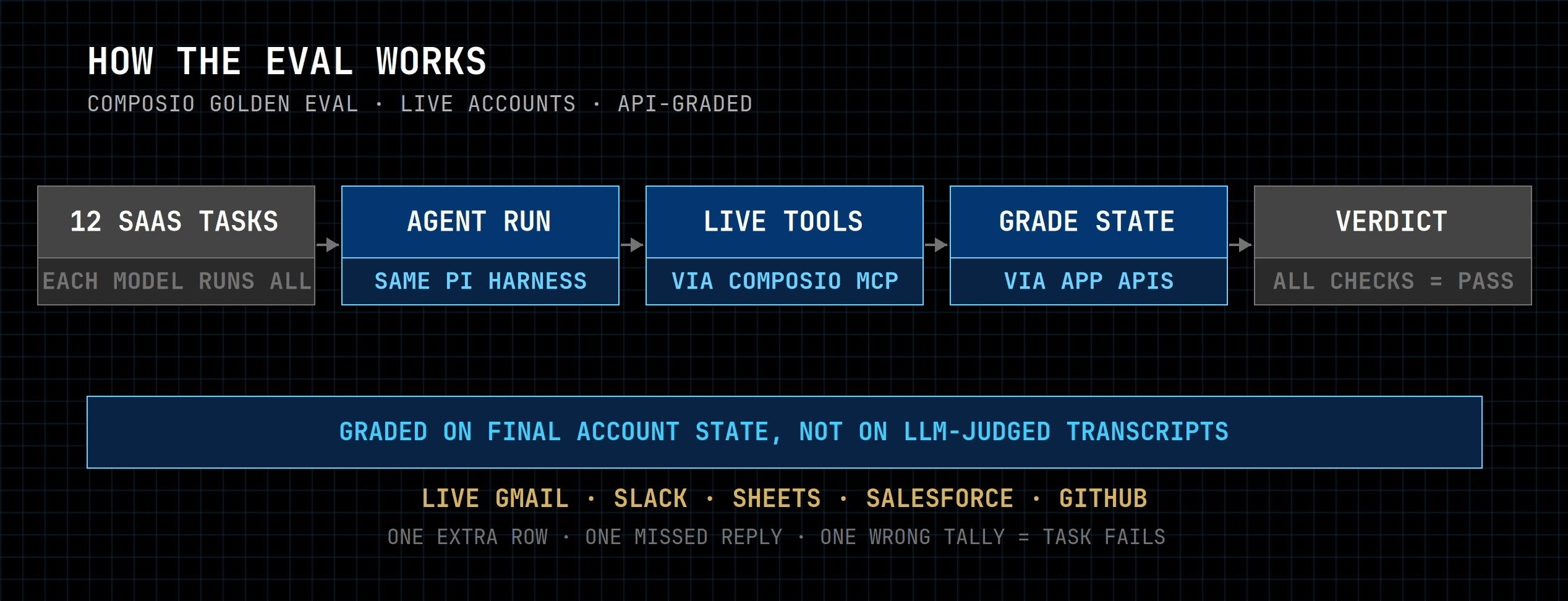The height and width of the screenshot is (601, 1568).
Task: Select the 'SLACK' label
Action: (x=650, y=498)
